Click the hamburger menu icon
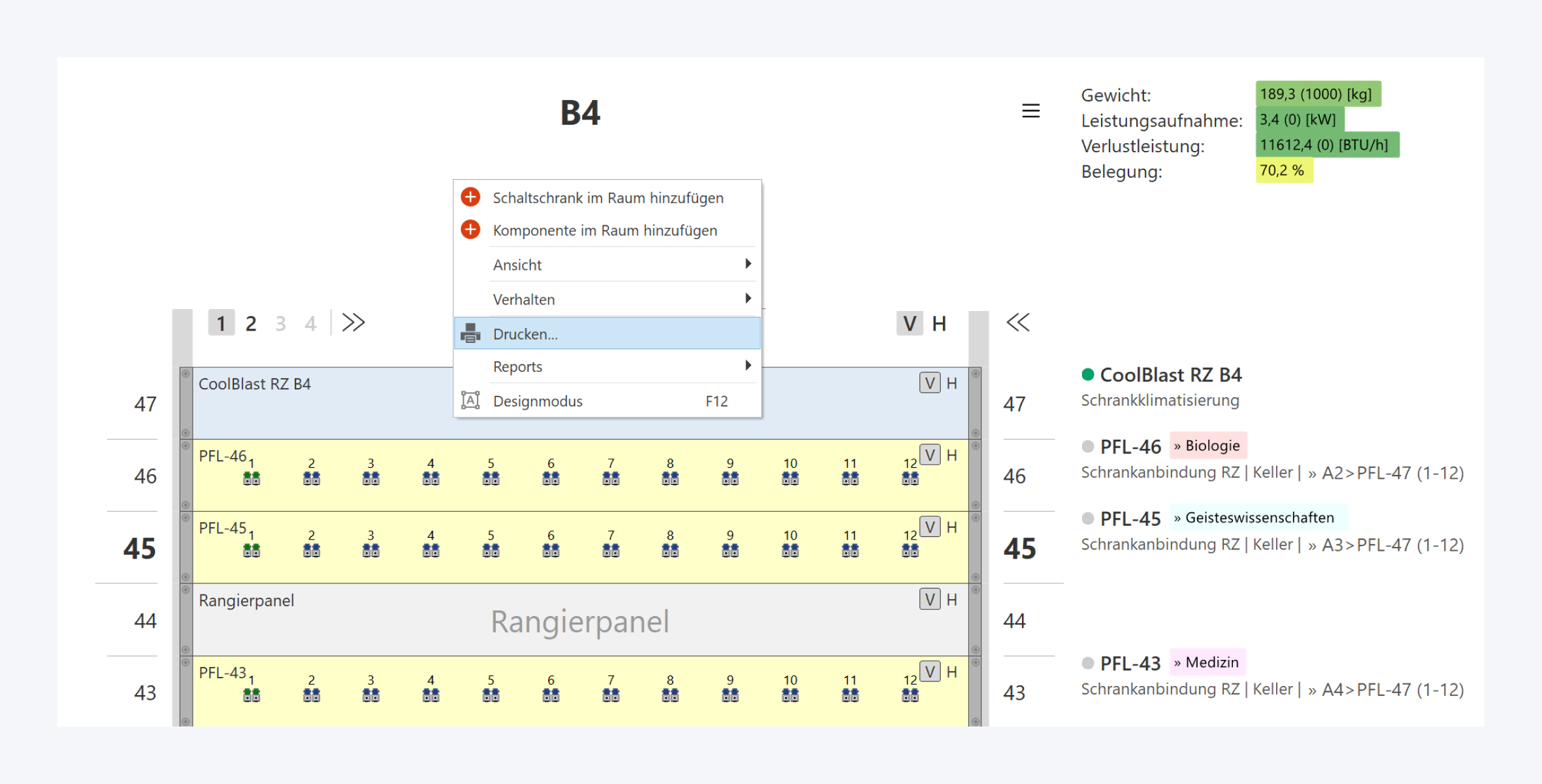 pyautogui.click(x=1030, y=111)
